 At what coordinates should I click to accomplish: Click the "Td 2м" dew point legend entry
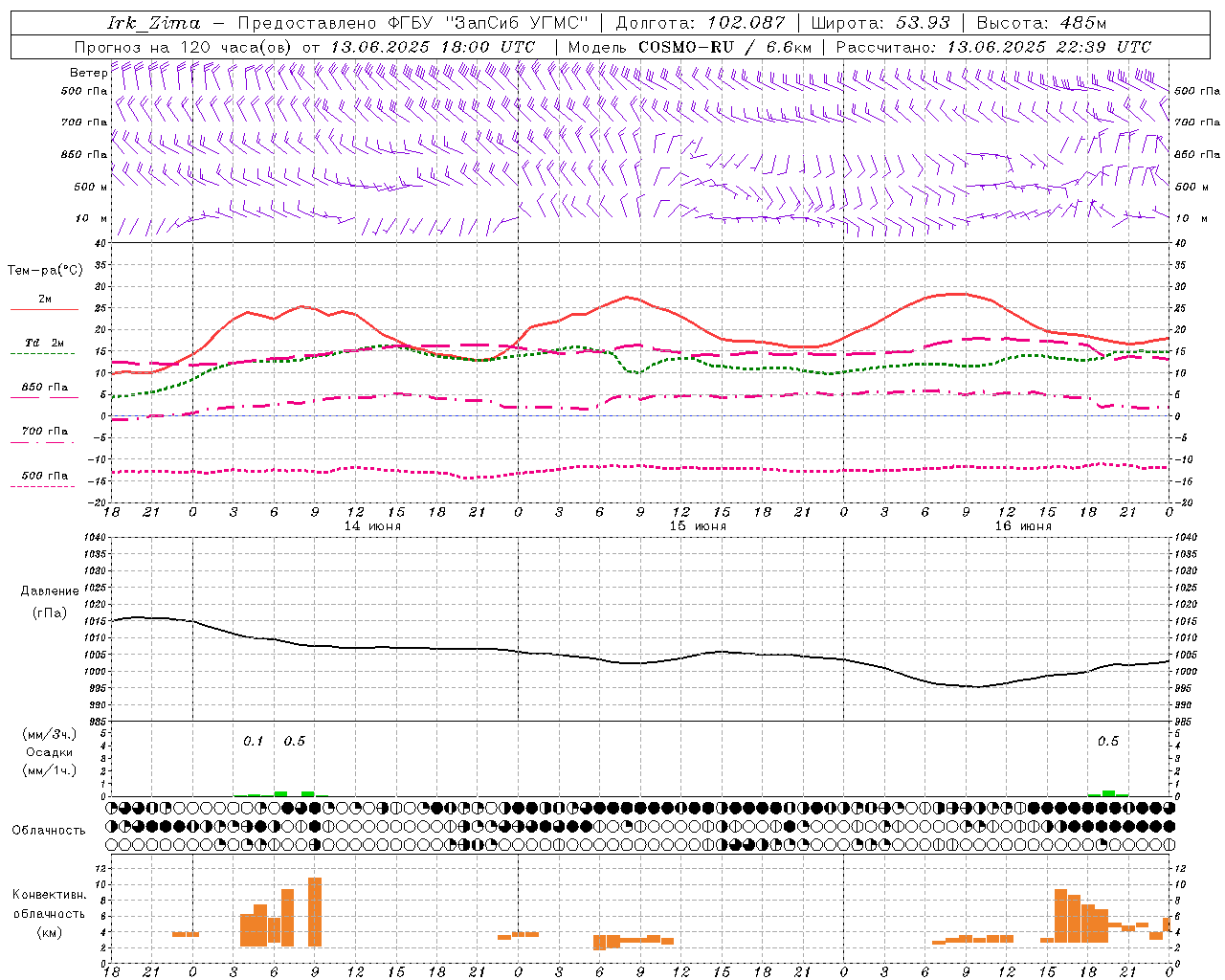coord(45,343)
